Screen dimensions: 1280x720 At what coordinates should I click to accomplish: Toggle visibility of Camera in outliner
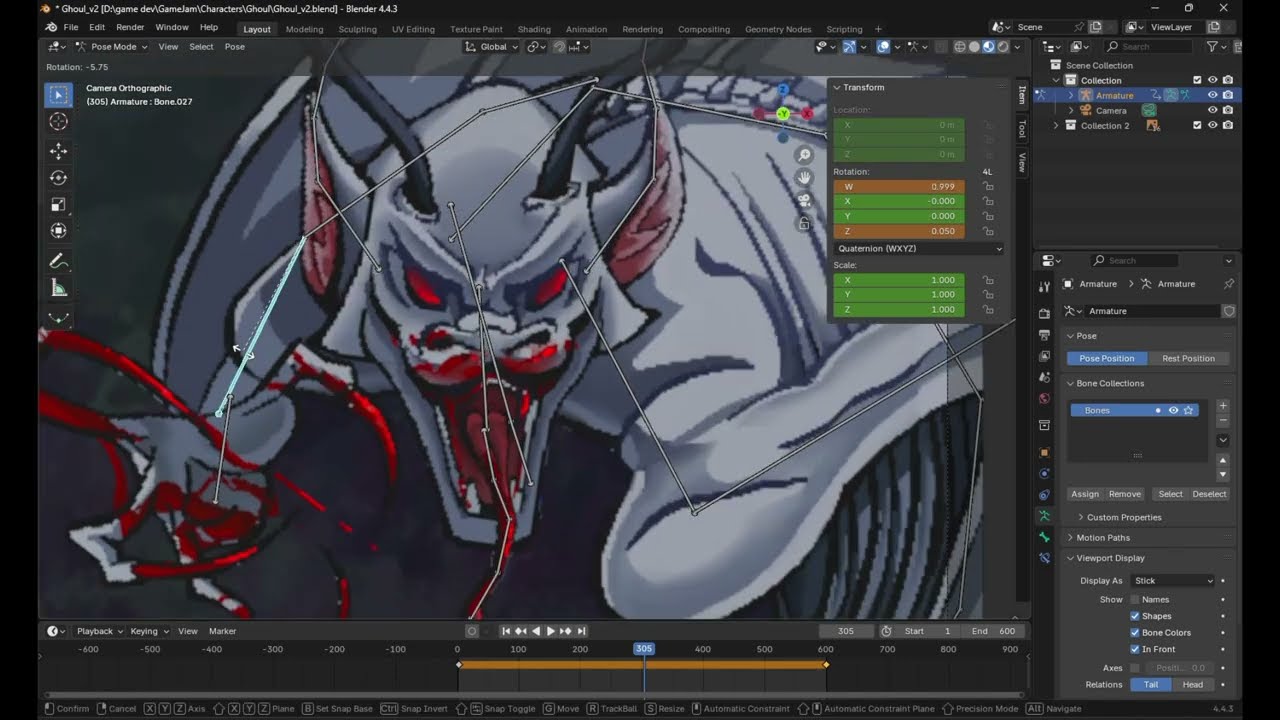point(1212,110)
